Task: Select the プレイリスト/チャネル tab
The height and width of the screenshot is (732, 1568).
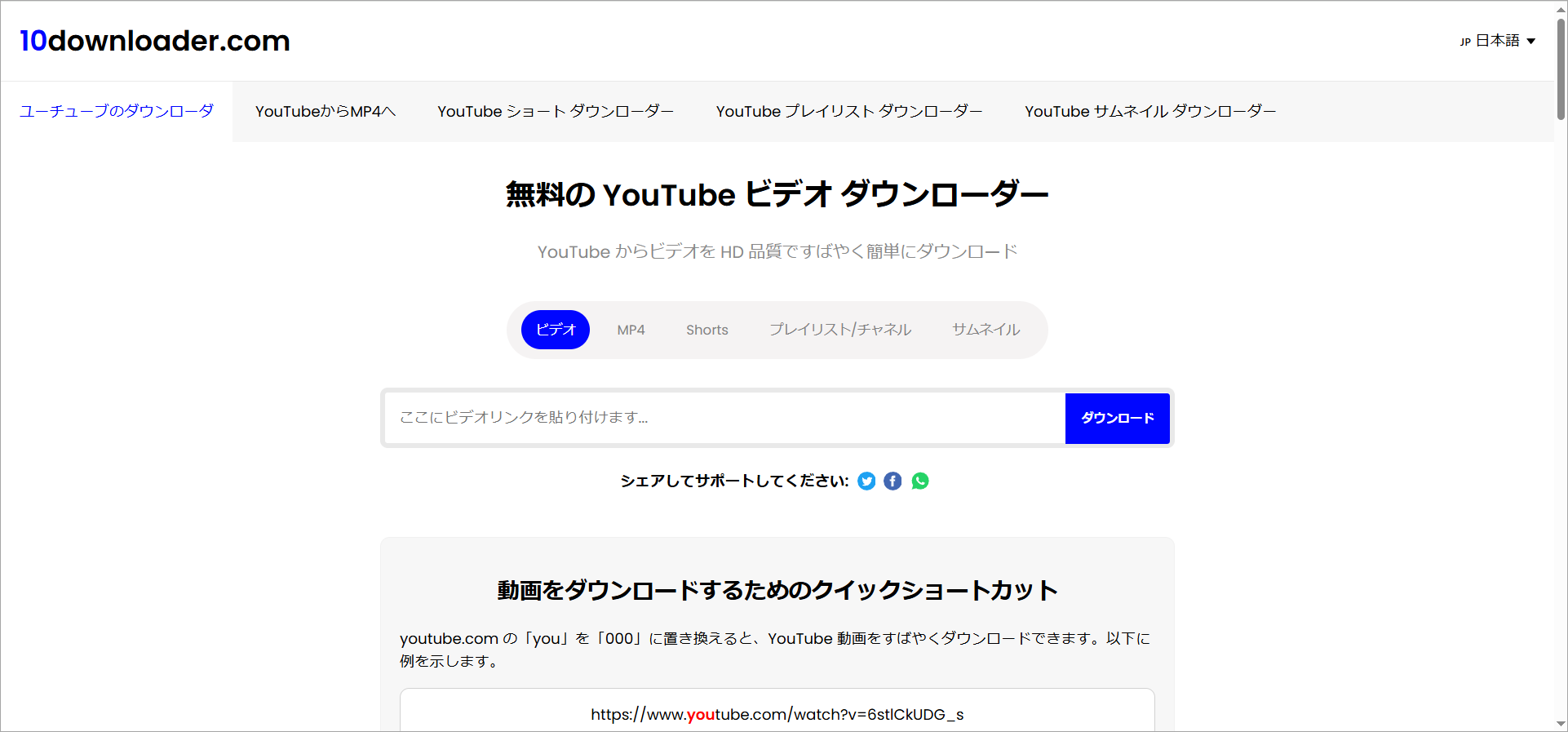Action: pyautogui.click(x=840, y=330)
